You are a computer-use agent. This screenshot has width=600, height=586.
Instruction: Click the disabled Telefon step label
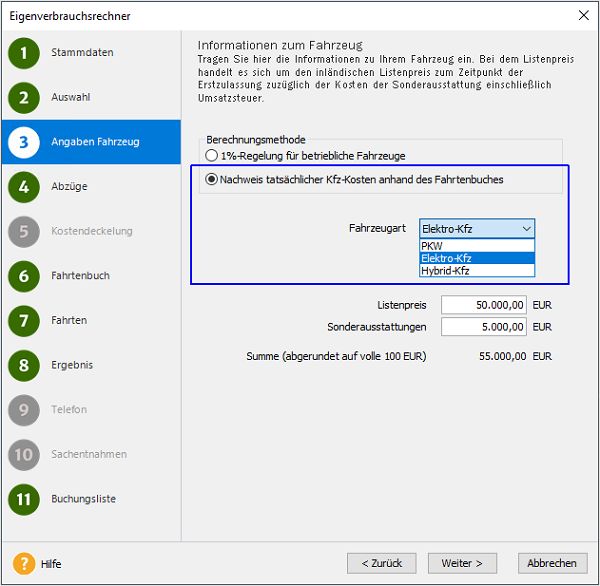69,410
